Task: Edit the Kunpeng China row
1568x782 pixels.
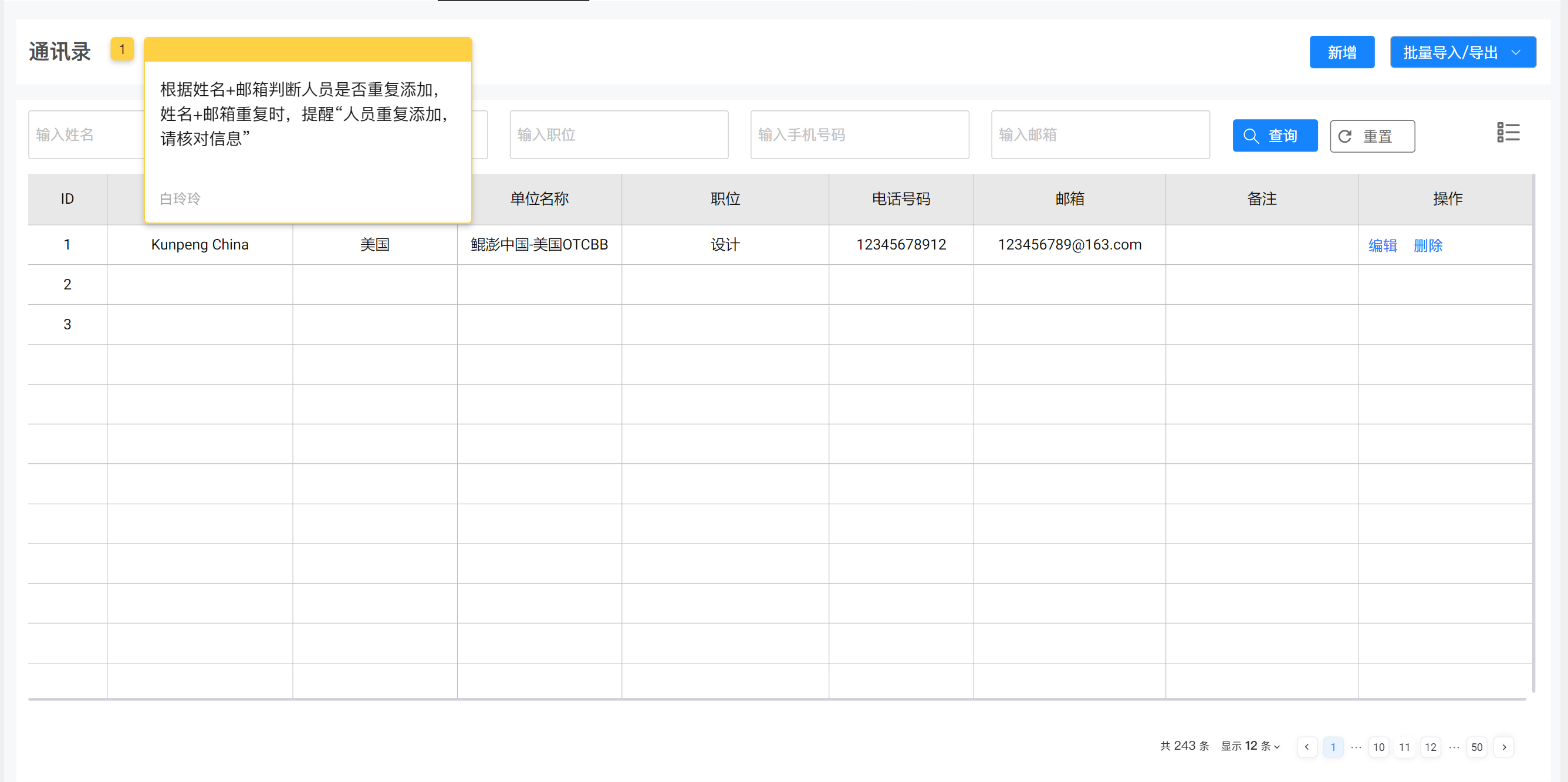Action: [x=1382, y=245]
